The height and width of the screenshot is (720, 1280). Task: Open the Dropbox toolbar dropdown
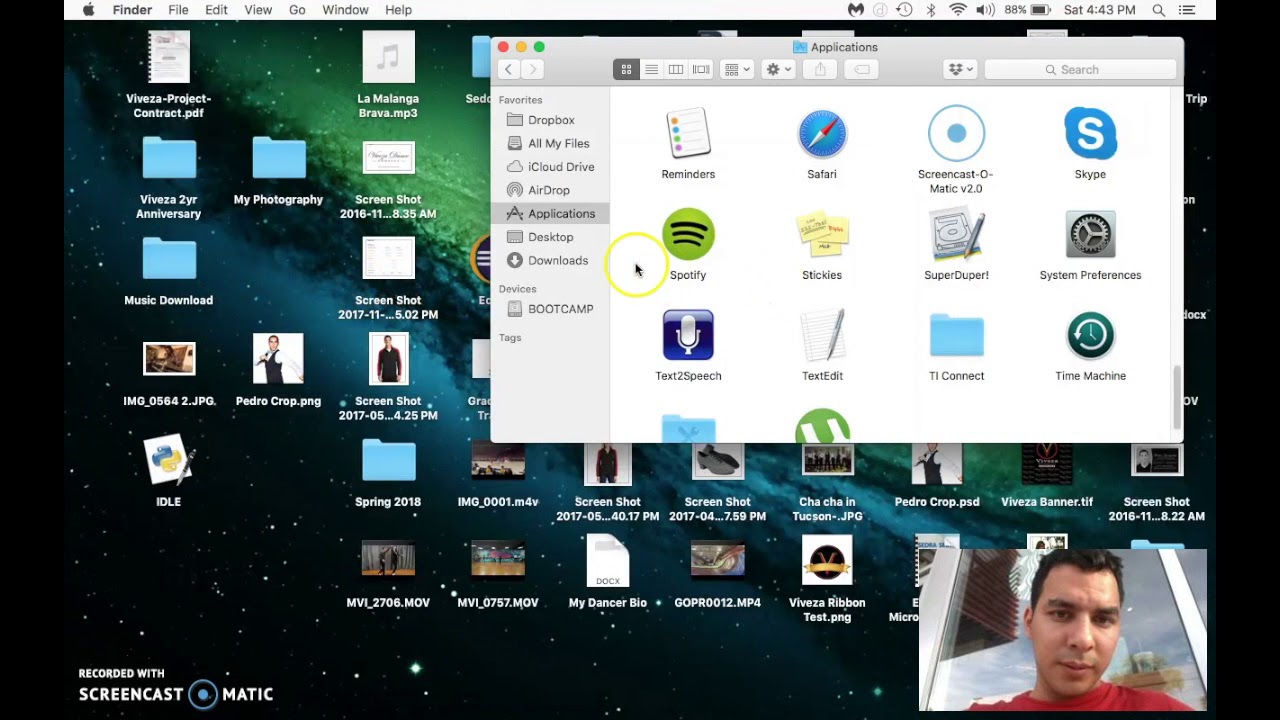(960, 69)
